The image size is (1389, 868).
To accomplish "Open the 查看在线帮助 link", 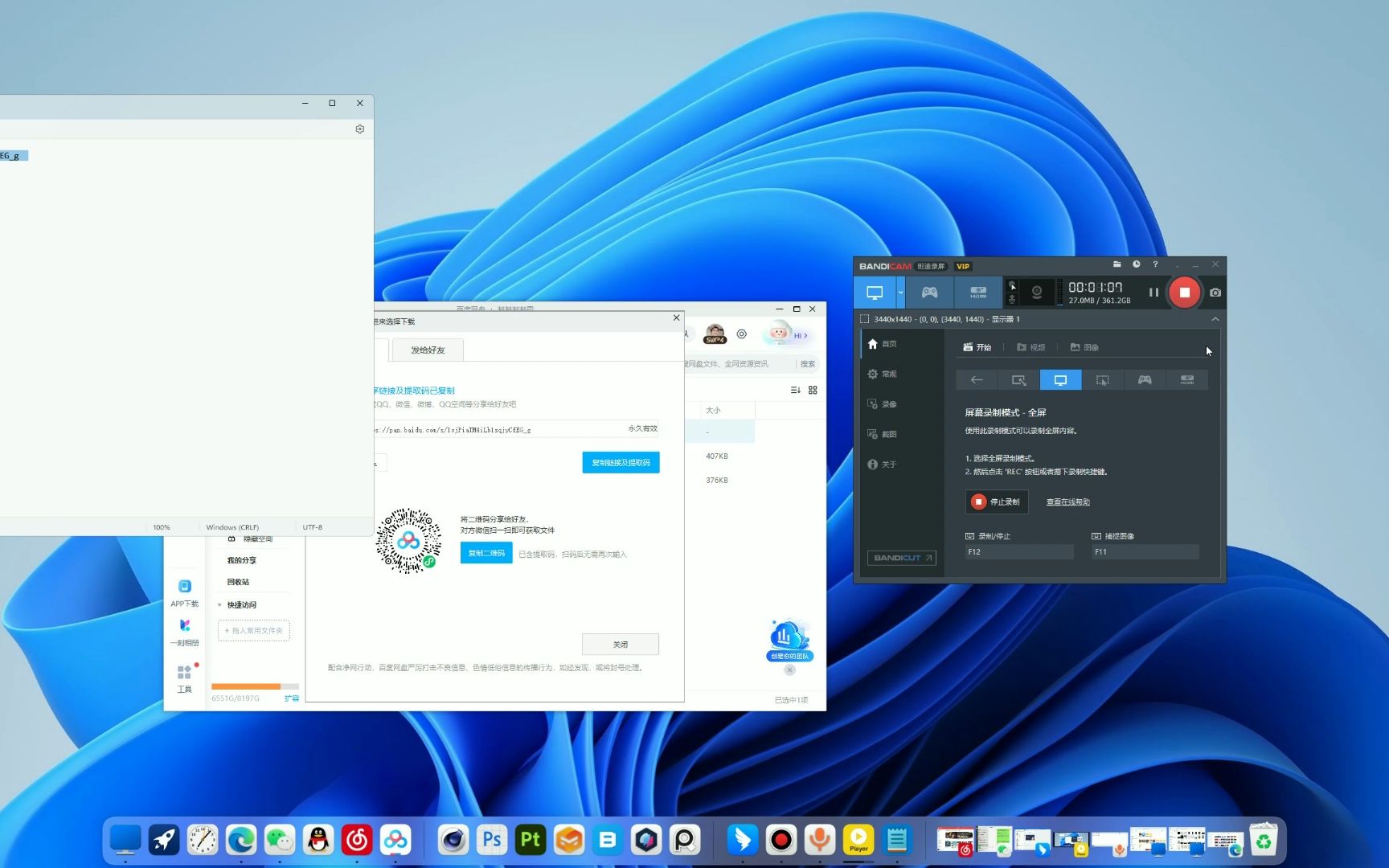I will [1067, 502].
